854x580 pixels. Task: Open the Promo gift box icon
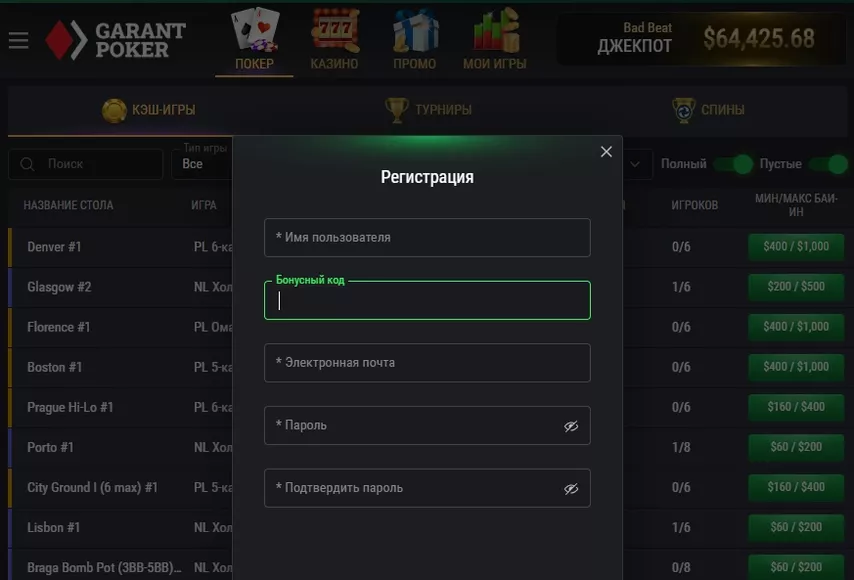click(415, 30)
